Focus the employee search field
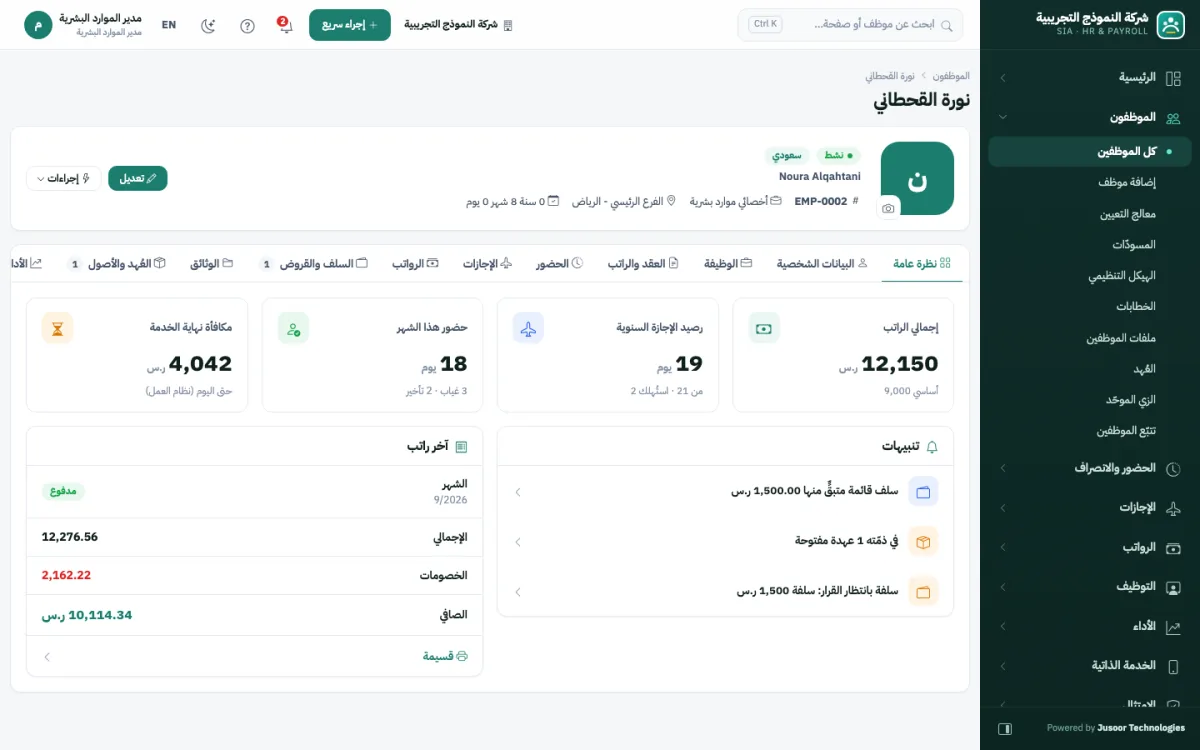Image resolution: width=1200 pixels, height=750 pixels. [x=850, y=25]
